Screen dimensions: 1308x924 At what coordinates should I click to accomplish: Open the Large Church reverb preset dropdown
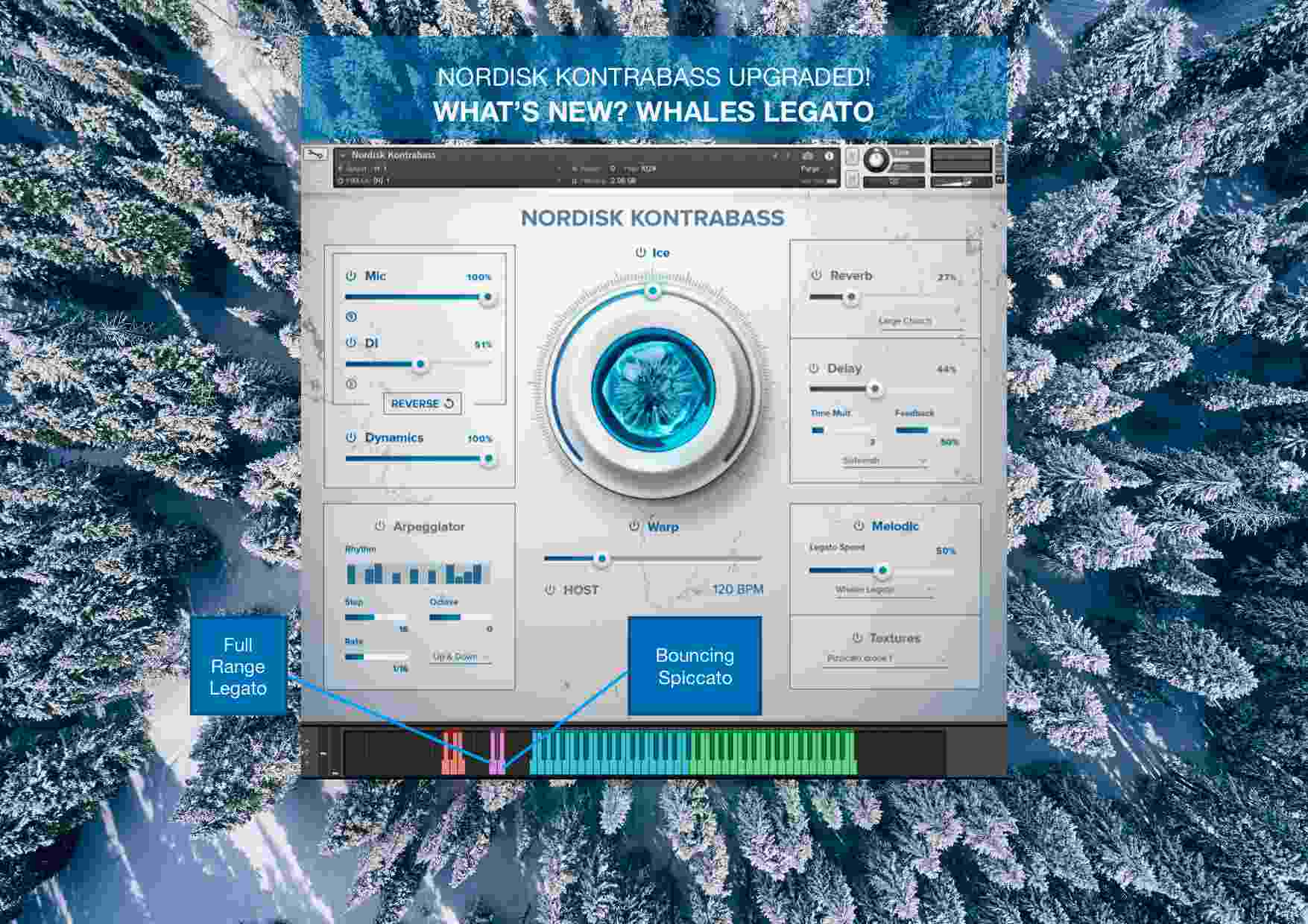coord(906,320)
